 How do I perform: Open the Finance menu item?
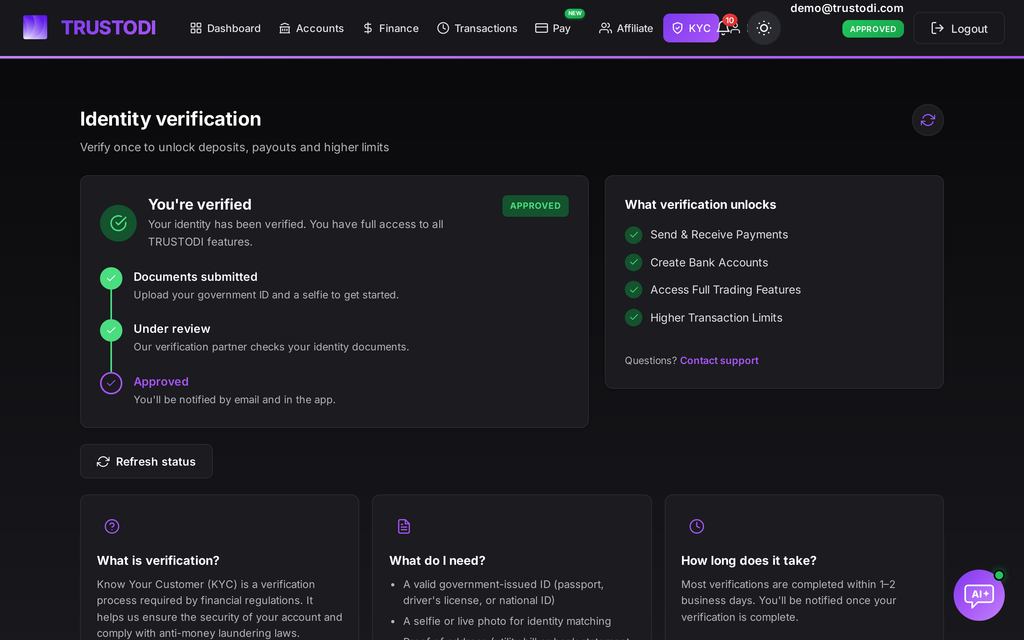(391, 28)
